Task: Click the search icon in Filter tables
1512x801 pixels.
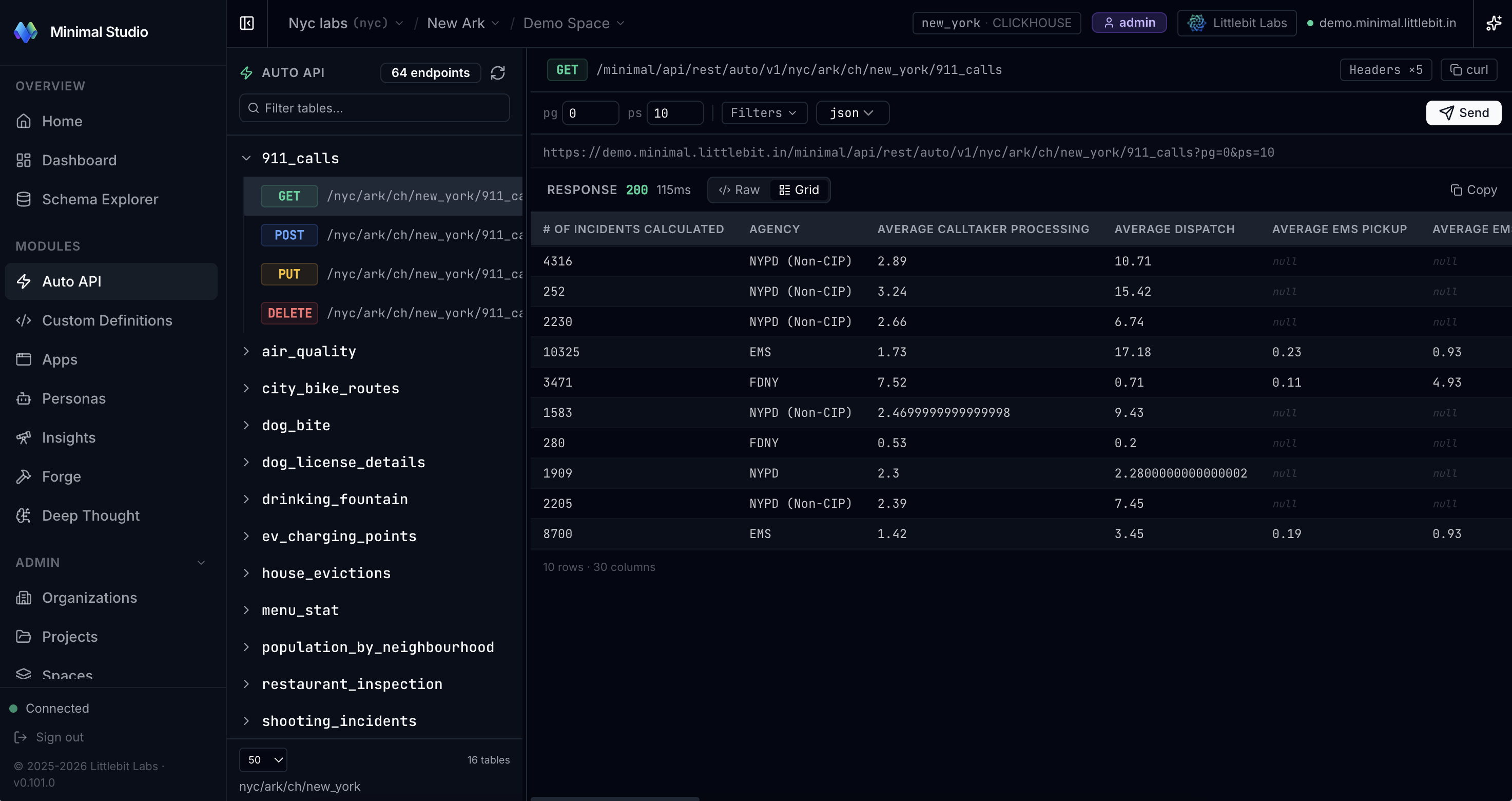Action: click(253, 108)
